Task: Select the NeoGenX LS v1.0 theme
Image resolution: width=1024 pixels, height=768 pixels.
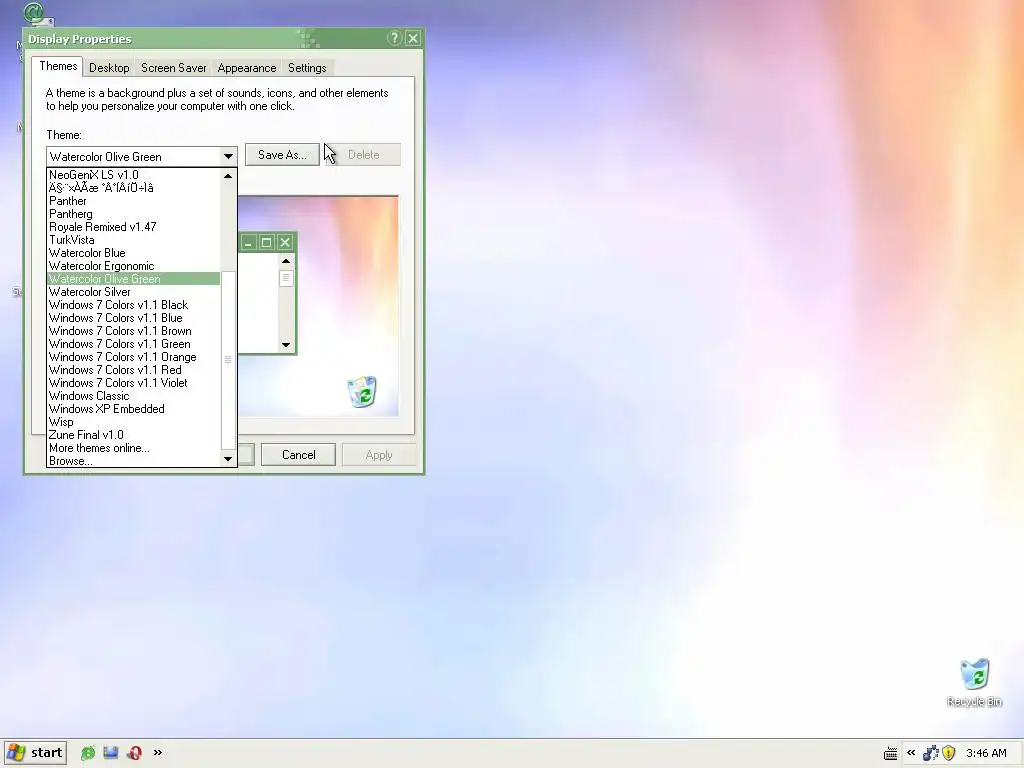Action: pyautogui.click(x=134, y=175)
